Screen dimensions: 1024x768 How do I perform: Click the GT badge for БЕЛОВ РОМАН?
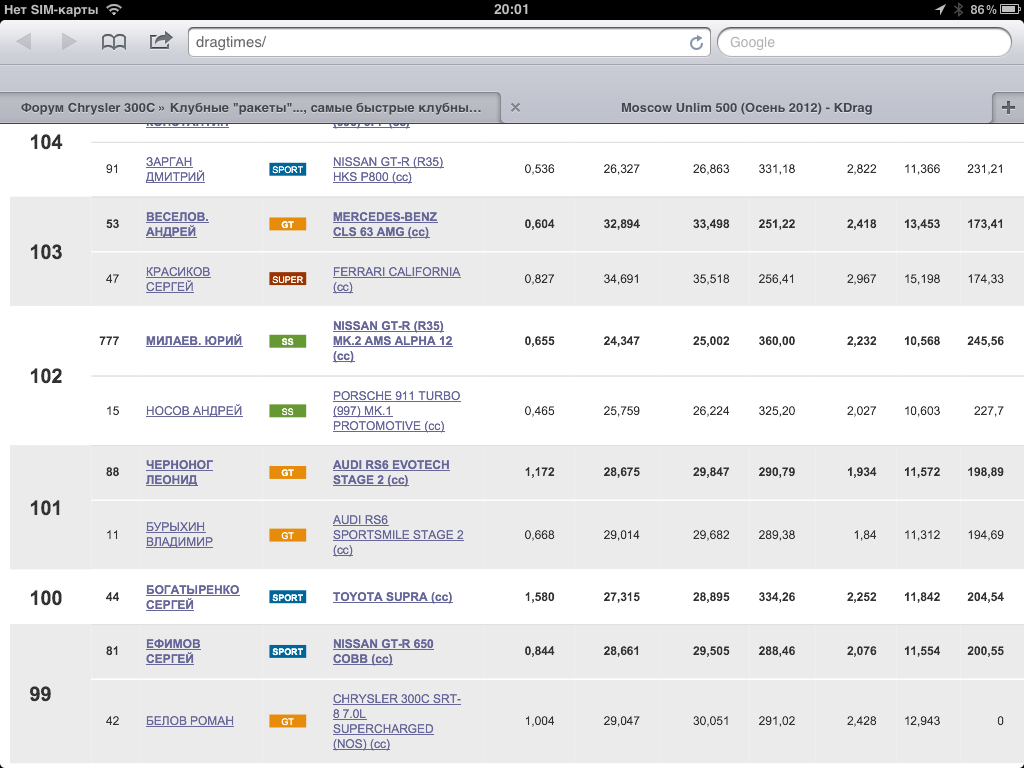[x=287, y=721]
